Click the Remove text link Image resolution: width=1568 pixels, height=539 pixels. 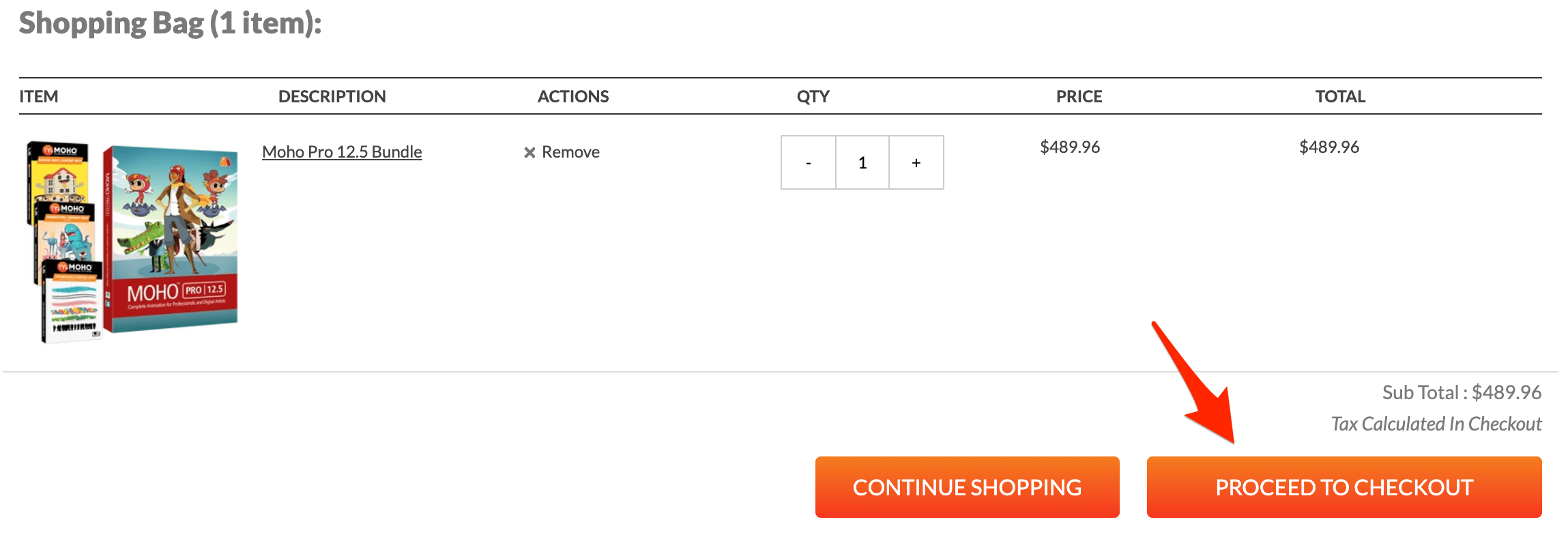(x=570, y=152)
